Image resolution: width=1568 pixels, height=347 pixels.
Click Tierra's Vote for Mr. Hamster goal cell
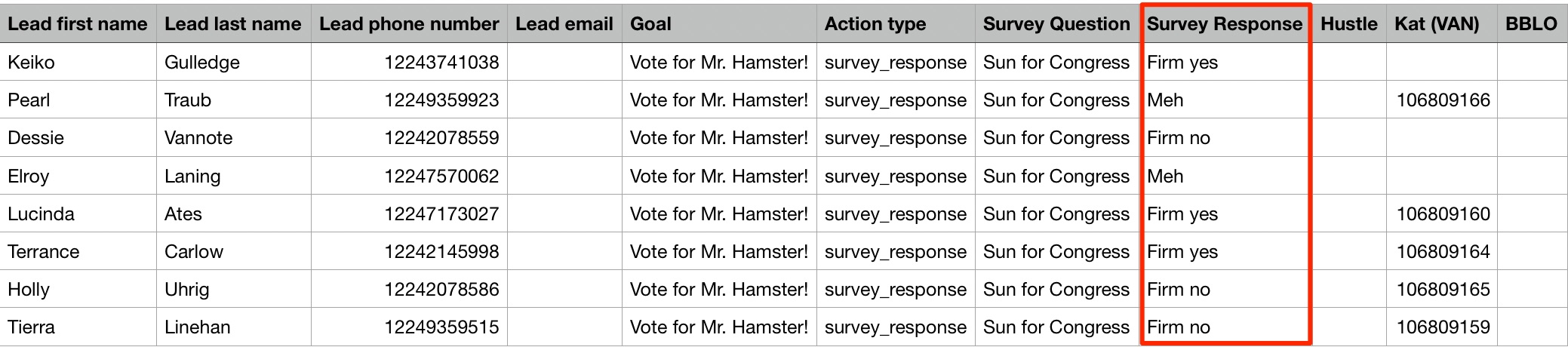(x=719, y=327)
